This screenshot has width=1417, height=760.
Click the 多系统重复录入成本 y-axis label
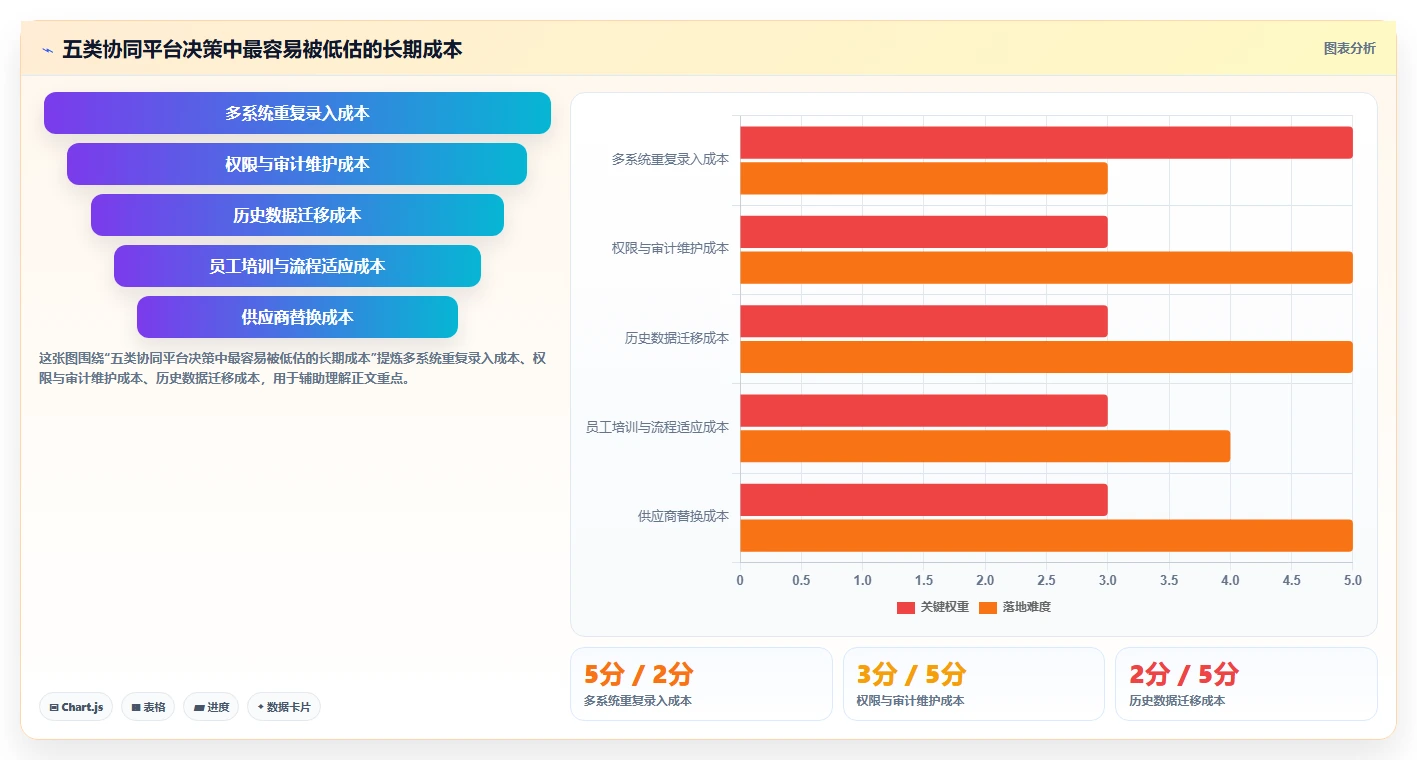coord(670,159)
